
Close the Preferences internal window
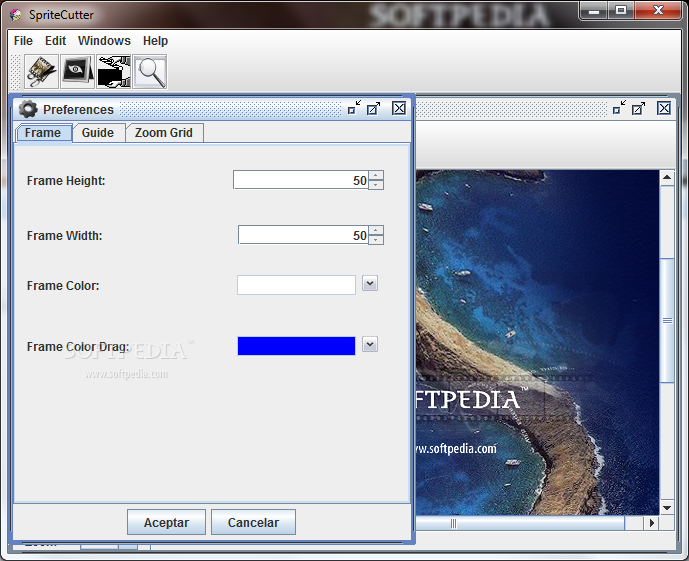(399, 108)
